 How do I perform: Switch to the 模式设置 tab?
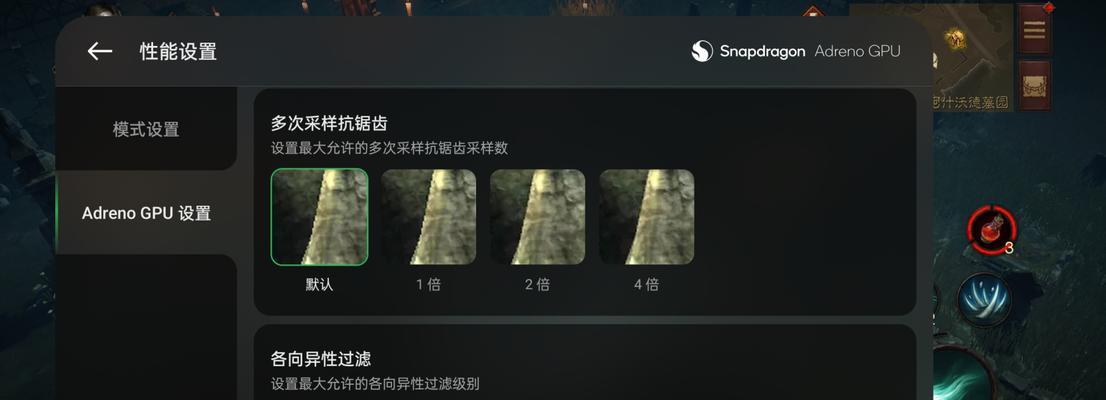point(146,129)
